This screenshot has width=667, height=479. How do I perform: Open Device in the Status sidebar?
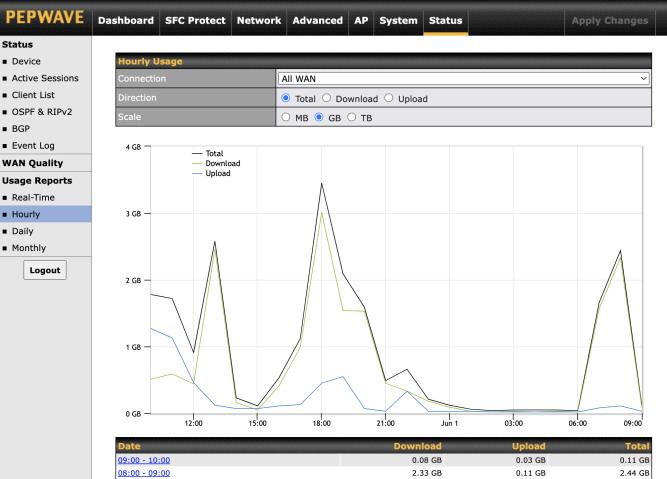coord(26,61)
